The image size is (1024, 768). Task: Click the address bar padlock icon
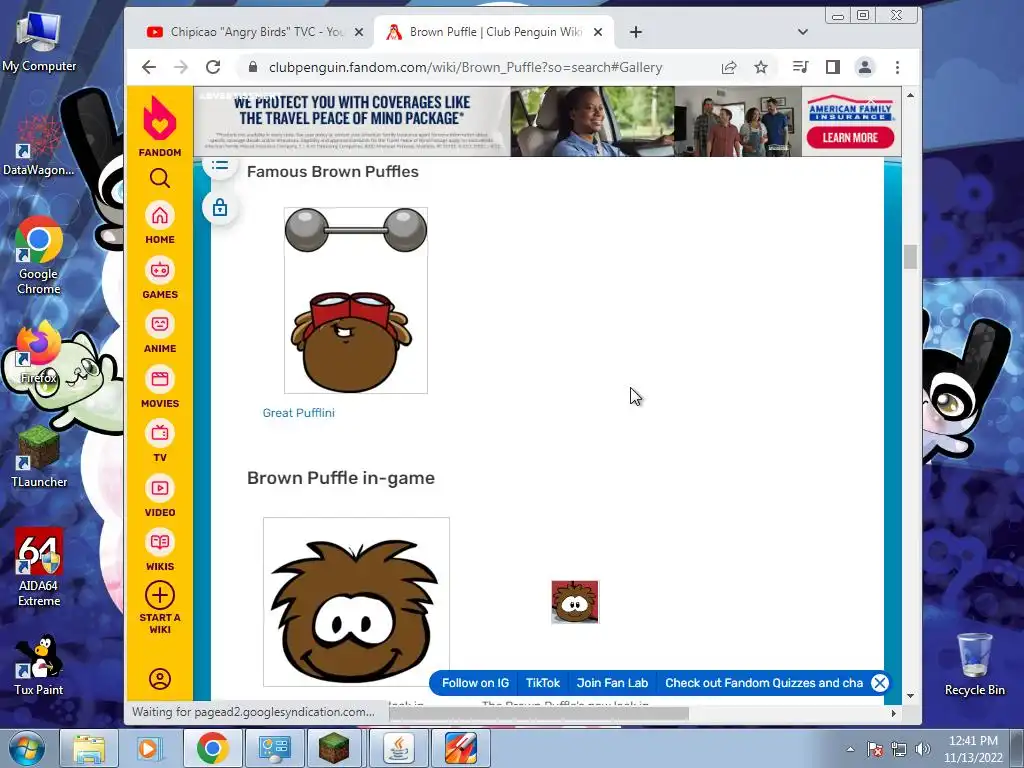point(253,67)
